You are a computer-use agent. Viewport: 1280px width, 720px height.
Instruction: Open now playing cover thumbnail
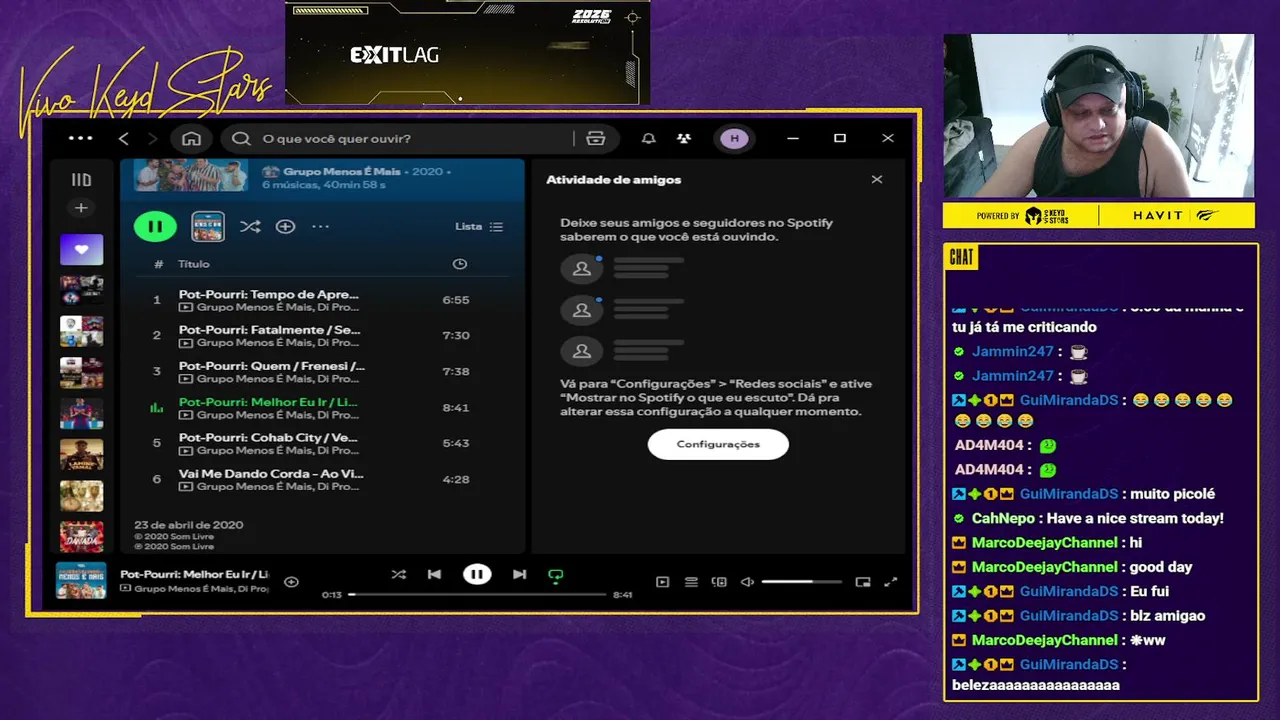coord(81,581)
